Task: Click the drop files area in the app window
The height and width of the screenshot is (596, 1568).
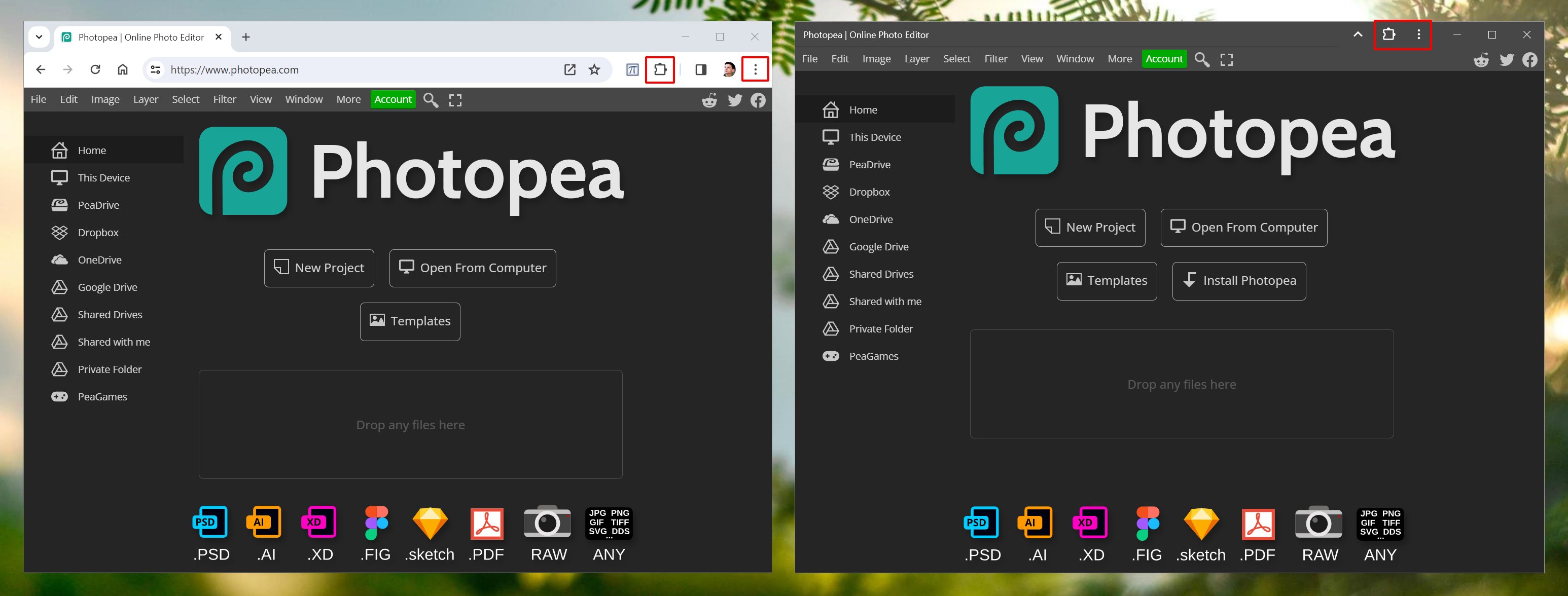Action: (1182, 384)
